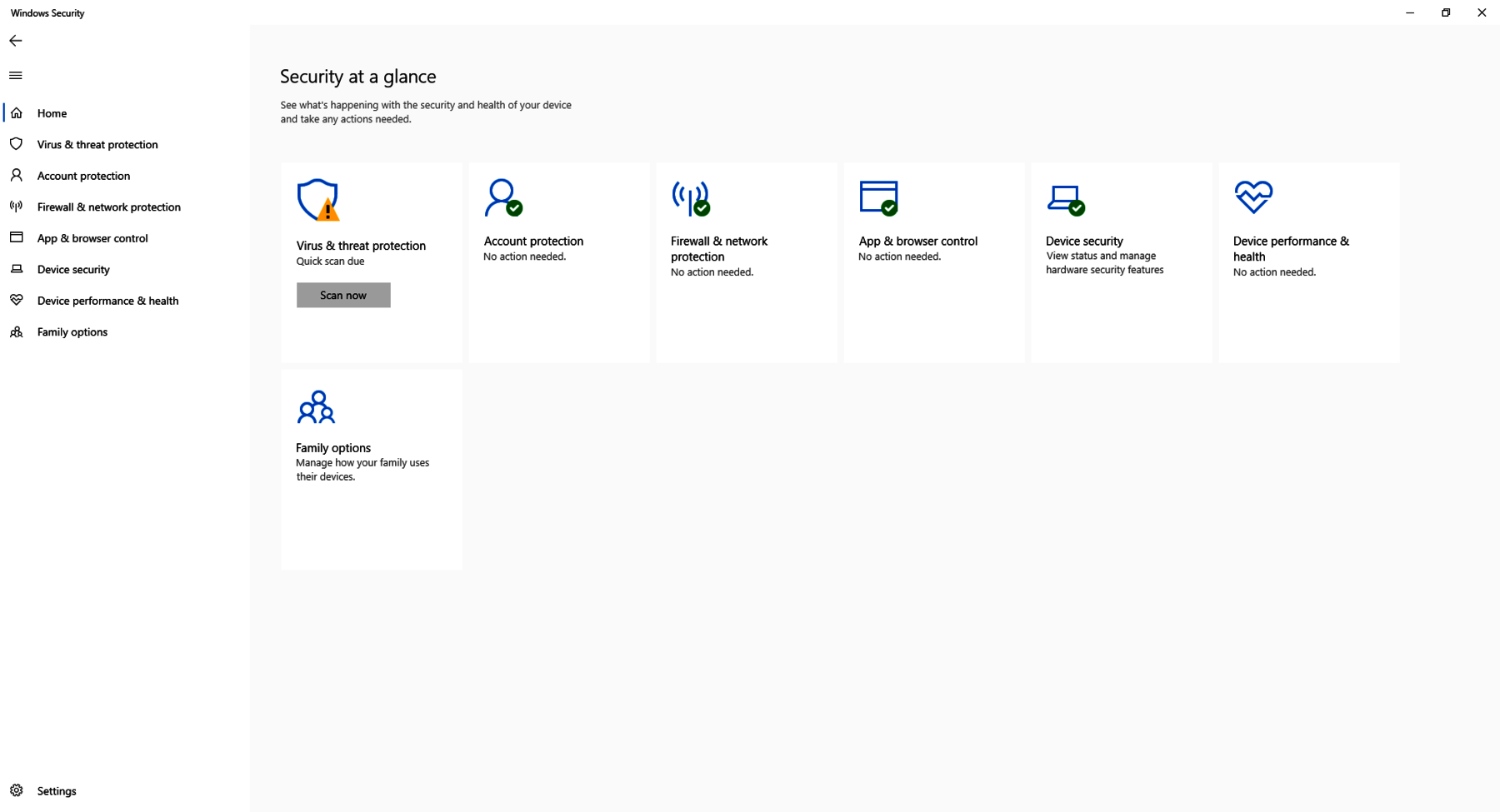Open the Account protection person icon tile
The image size is (1500, 812).
coord(503,197)
